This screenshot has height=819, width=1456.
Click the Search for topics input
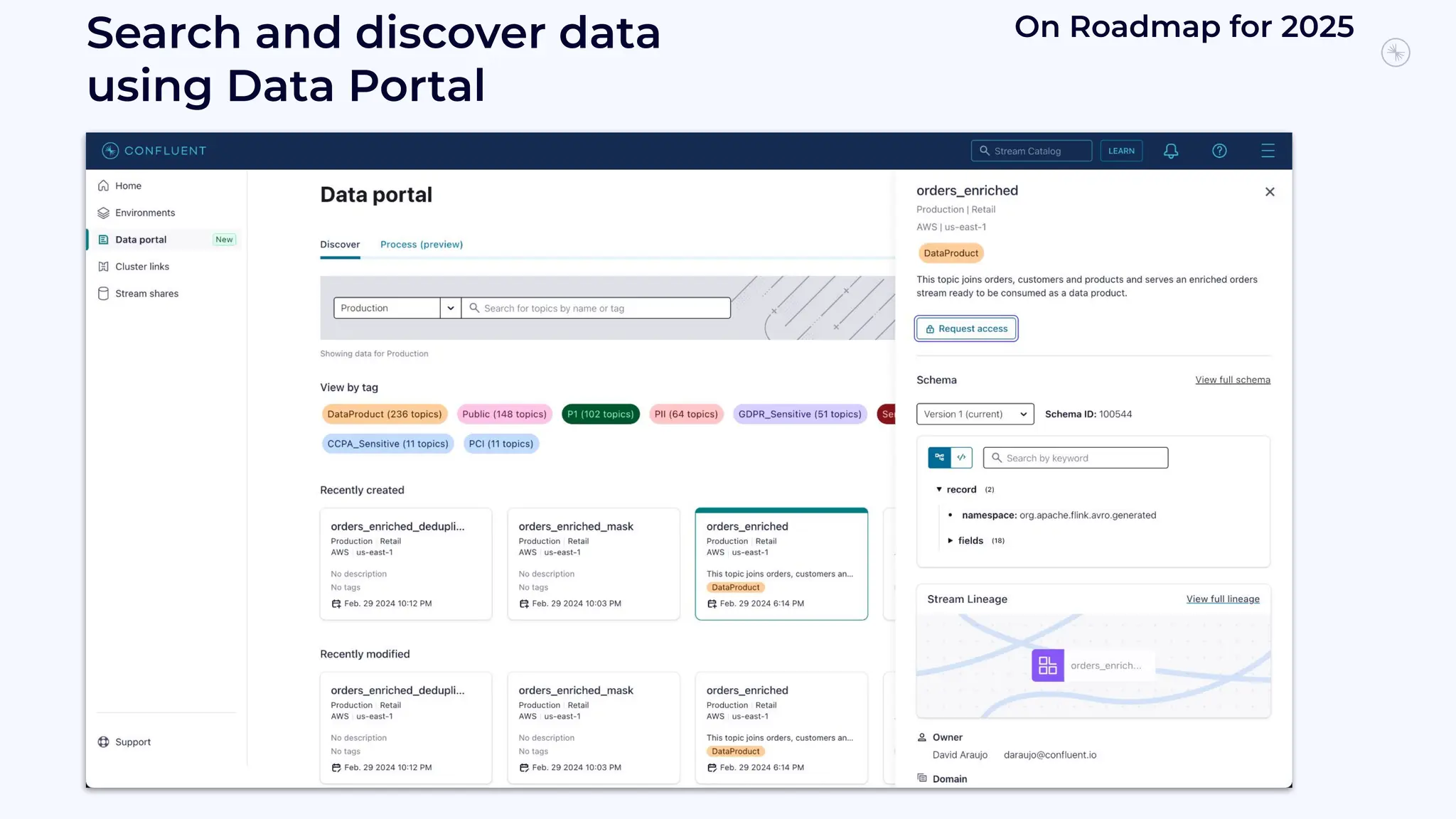click(x=596, y=308)
